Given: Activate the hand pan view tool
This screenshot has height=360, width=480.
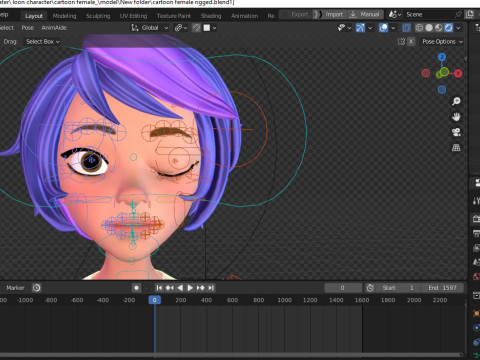Looking at the screenshot, I should (x=456, y=117).
